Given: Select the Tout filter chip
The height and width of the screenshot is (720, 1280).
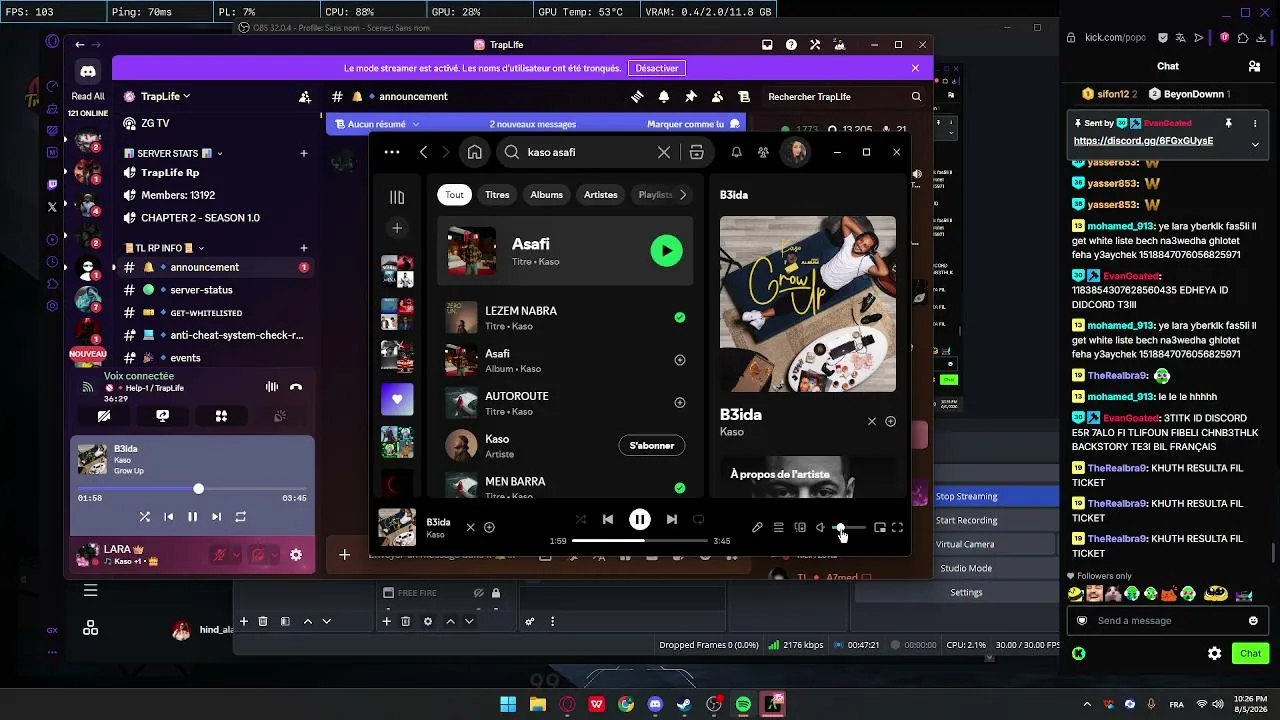Looking at the screenshot, I should coord(455,195).
